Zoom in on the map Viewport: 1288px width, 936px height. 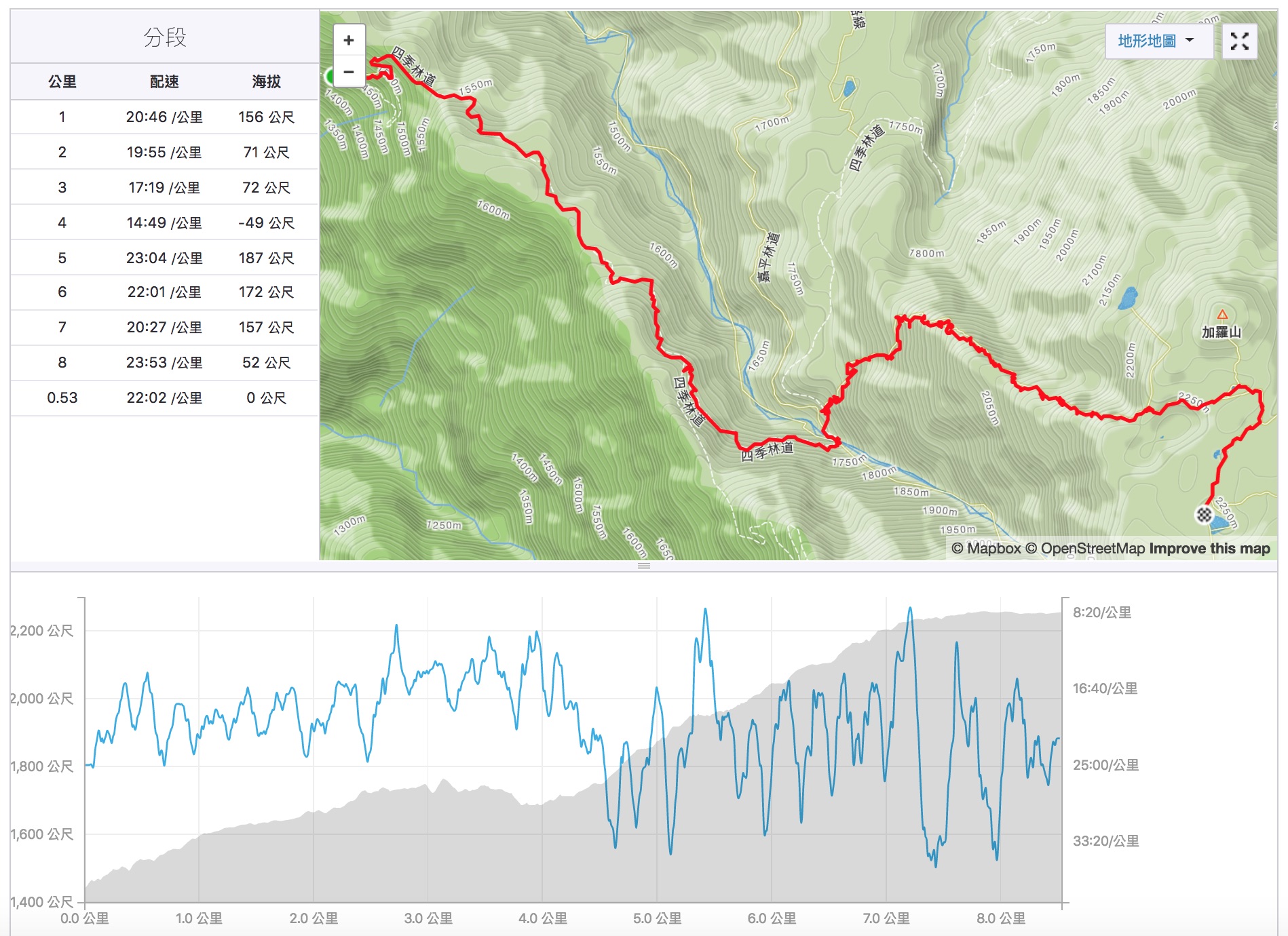(x=349, y=41)
